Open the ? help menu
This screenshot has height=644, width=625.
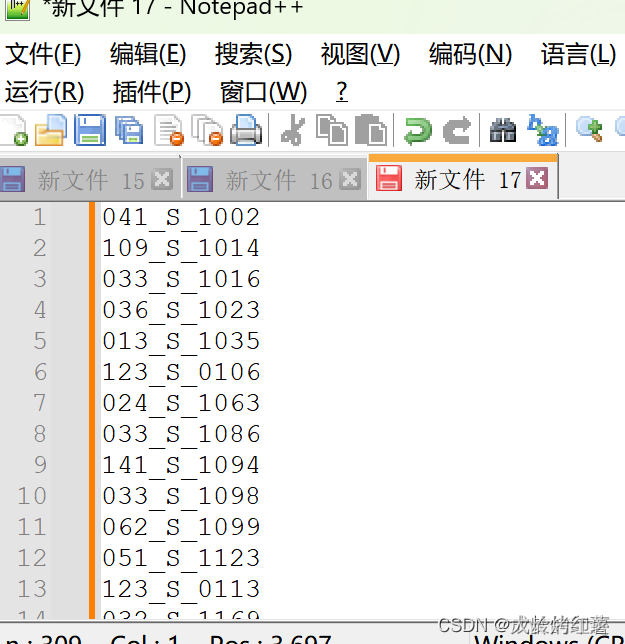pos(342,92)
